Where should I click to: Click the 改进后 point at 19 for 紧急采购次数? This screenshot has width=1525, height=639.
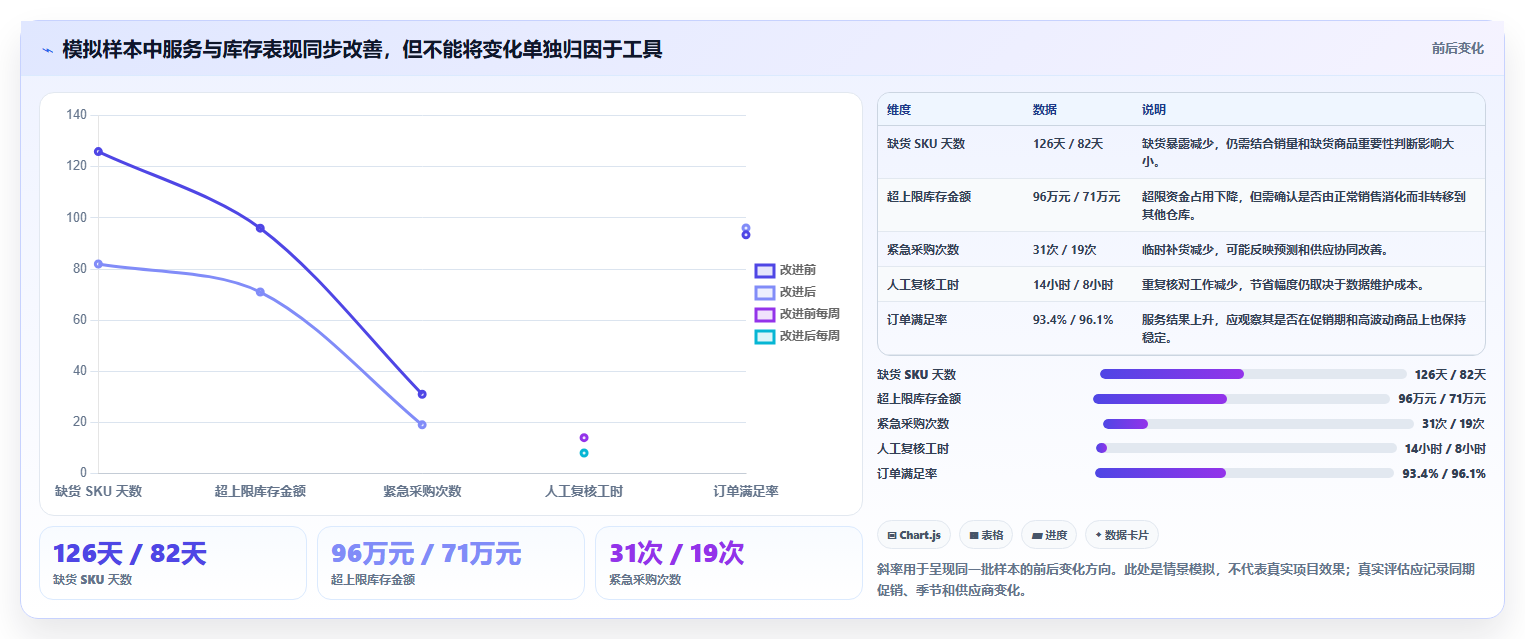click(x=422, y=425)
